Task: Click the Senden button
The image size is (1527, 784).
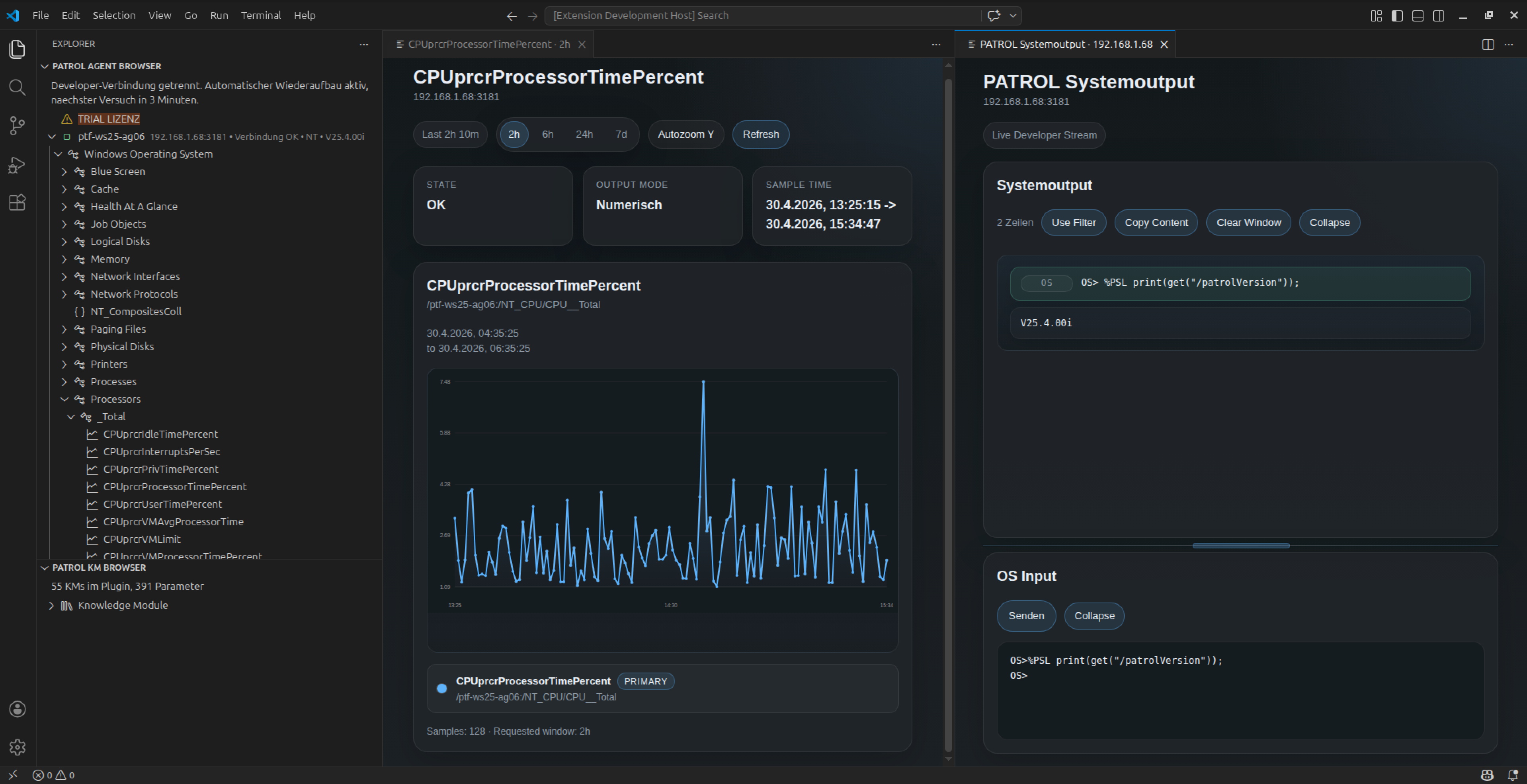Action: coord(1026,616)
